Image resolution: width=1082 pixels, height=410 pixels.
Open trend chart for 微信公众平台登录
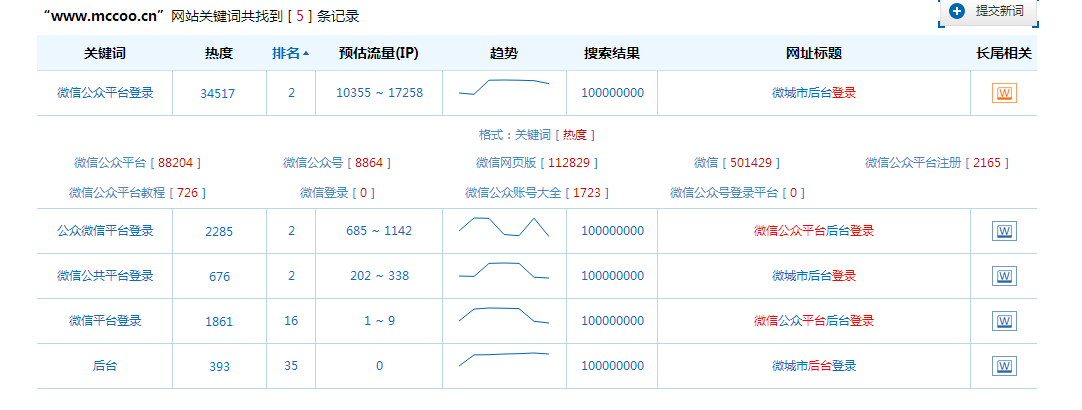[504, 87]
